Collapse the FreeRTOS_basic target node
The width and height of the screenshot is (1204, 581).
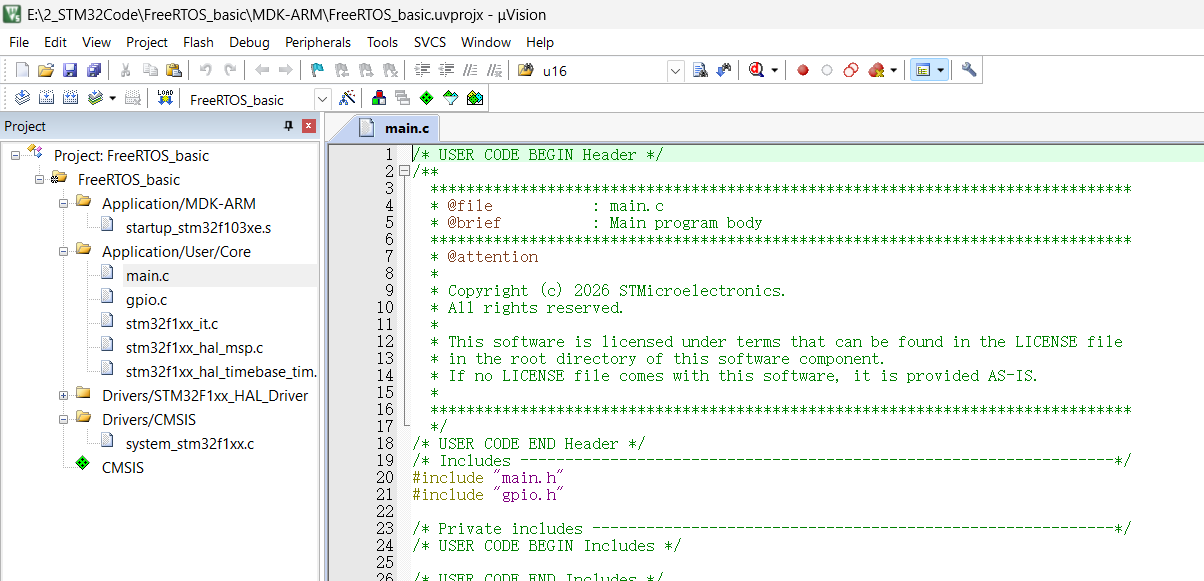[40, 180]
